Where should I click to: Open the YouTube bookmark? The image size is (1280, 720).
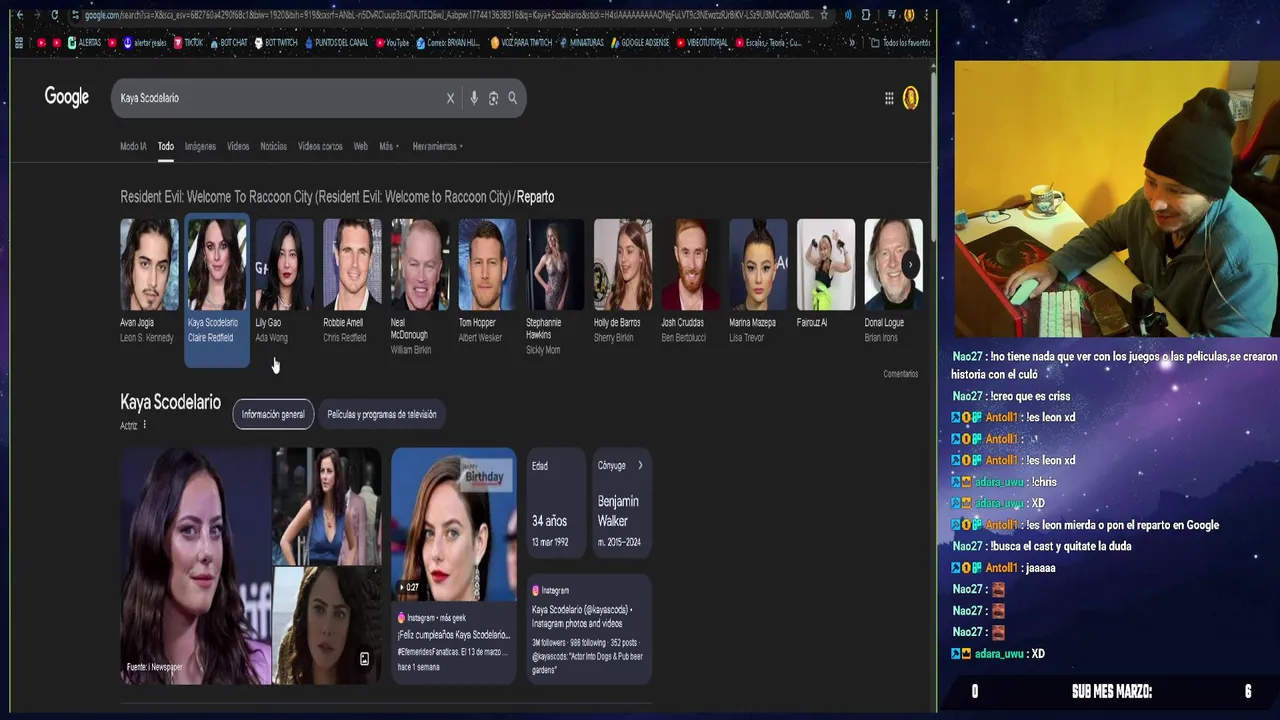(x=393, y=43)
